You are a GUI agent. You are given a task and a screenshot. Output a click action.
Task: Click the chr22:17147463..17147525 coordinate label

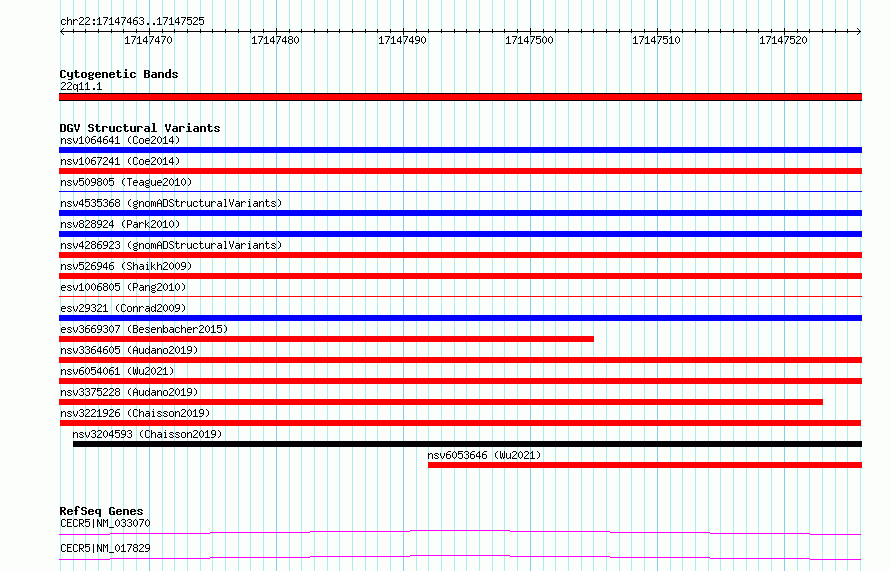[x=132, y=22]
